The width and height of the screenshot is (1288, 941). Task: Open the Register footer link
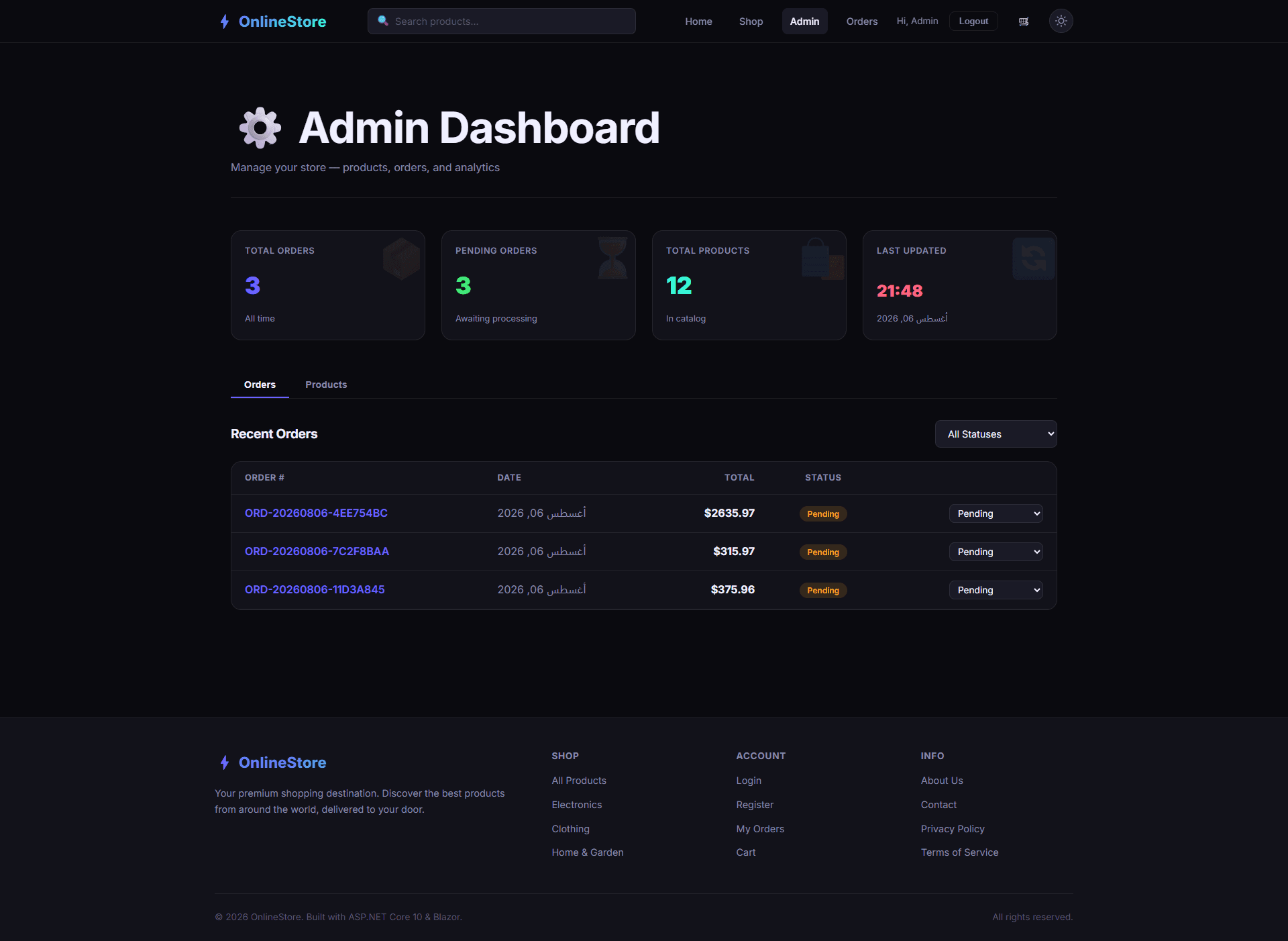(x=755, y=805)
